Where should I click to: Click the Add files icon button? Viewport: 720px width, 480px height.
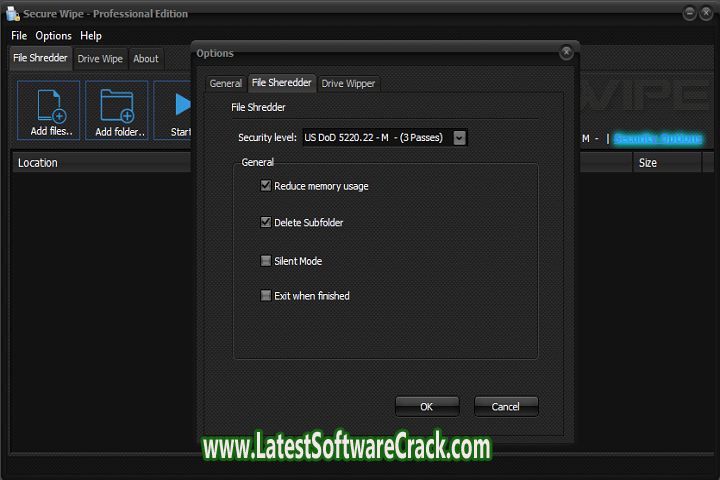pyautogui.click(x=49, y=110)
